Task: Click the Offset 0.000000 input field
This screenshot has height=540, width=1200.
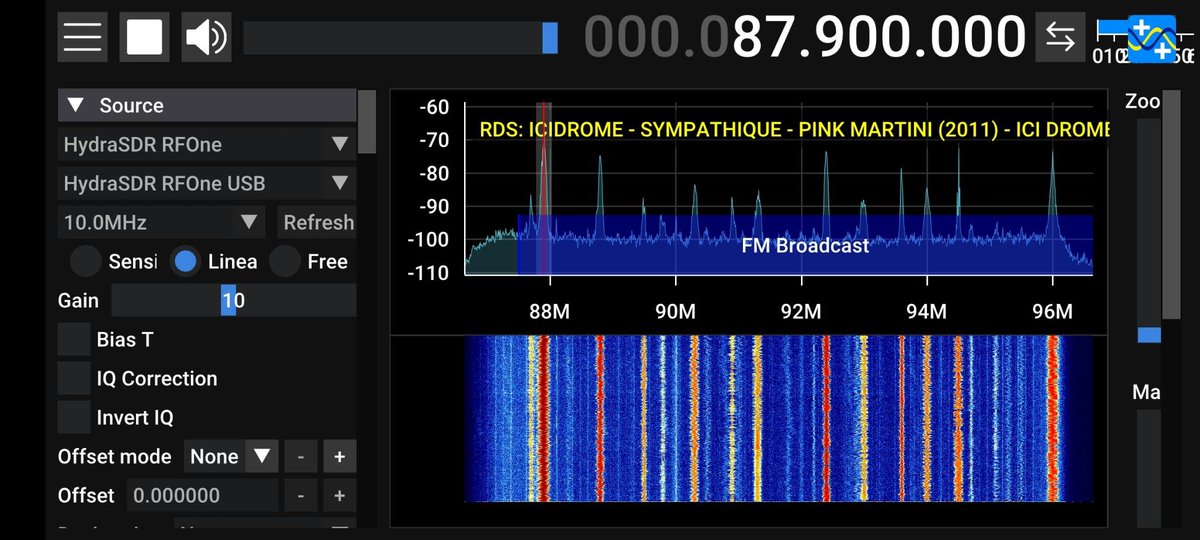Action: pyautogui.click(x=201, y=495)
